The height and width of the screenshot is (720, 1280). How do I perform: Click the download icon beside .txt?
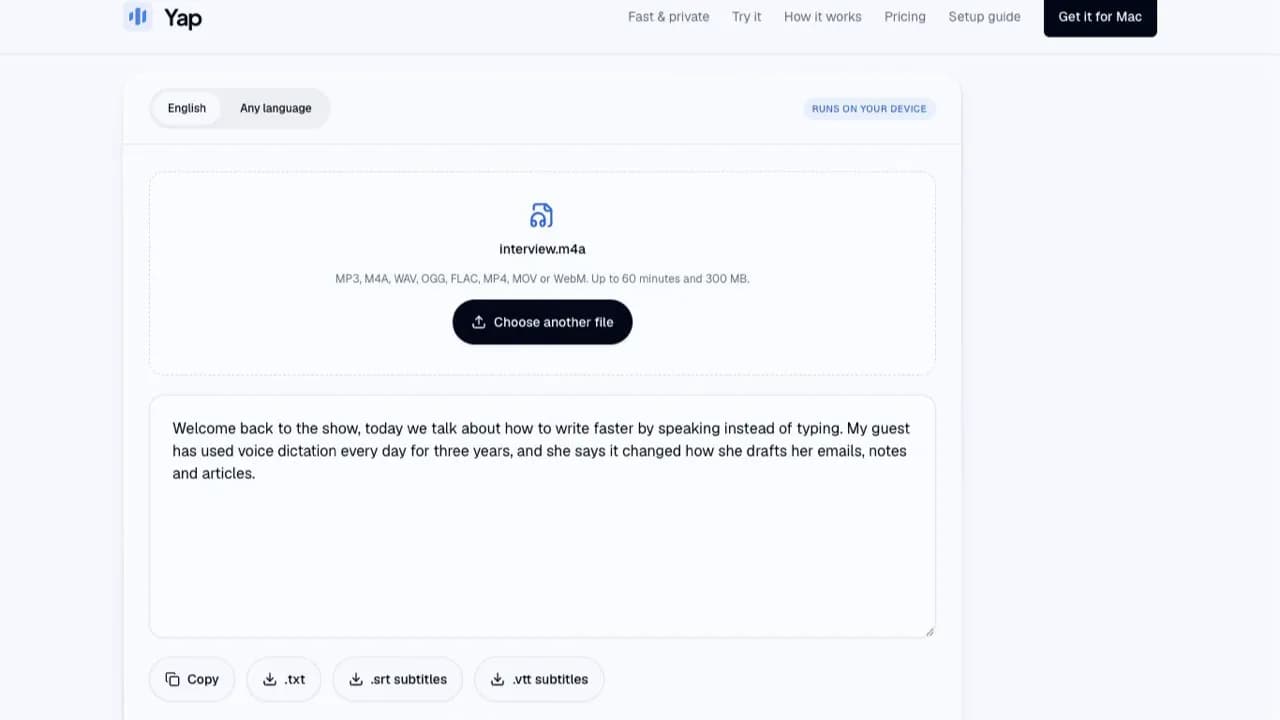(x=269, y=679)
